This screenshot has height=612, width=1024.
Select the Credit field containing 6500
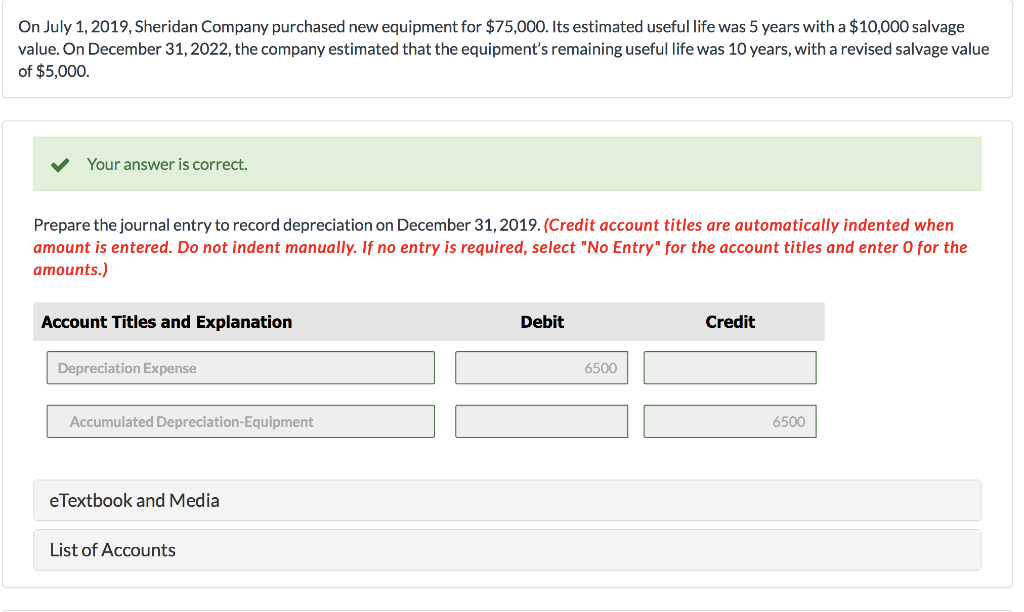click(729, 421)
